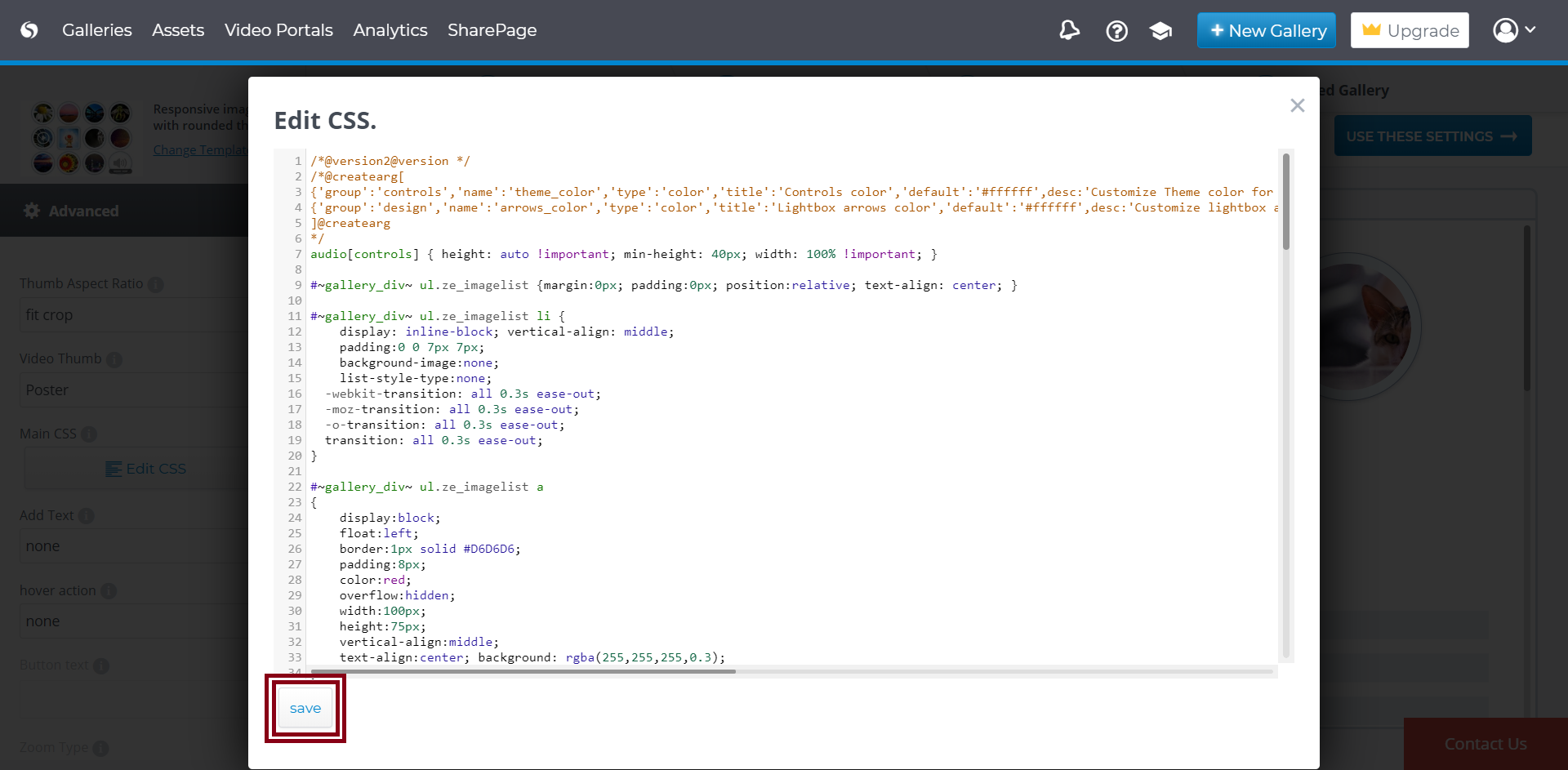Screen dimensions: 1568x770
Task: Create a New Gallery
Action: pyautogui.click(x=1266, y=30)
